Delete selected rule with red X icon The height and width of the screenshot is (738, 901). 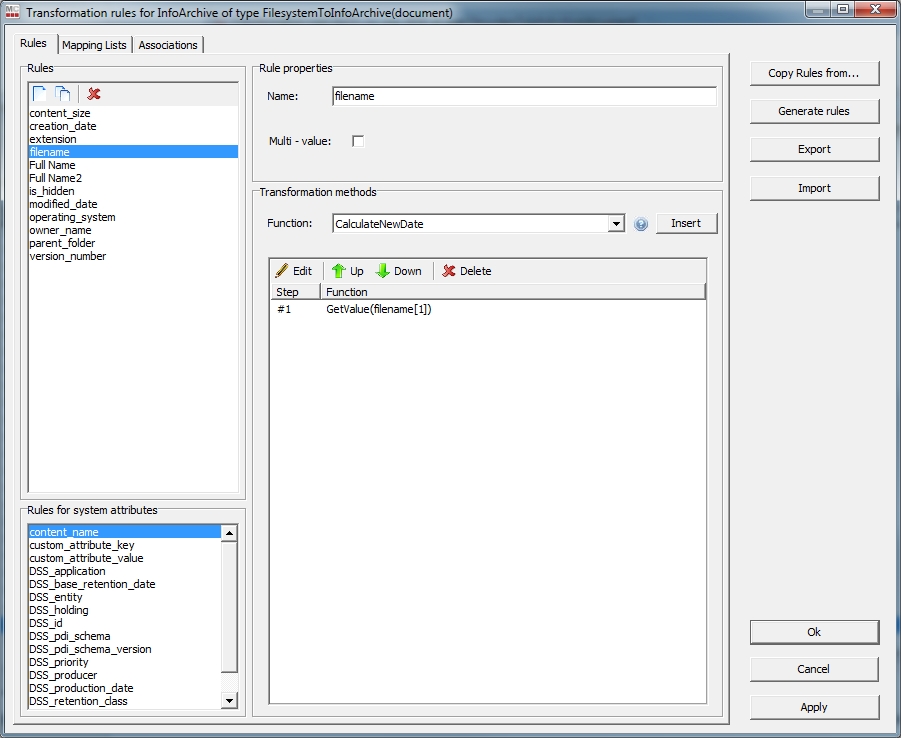click(x=94, y=94)
